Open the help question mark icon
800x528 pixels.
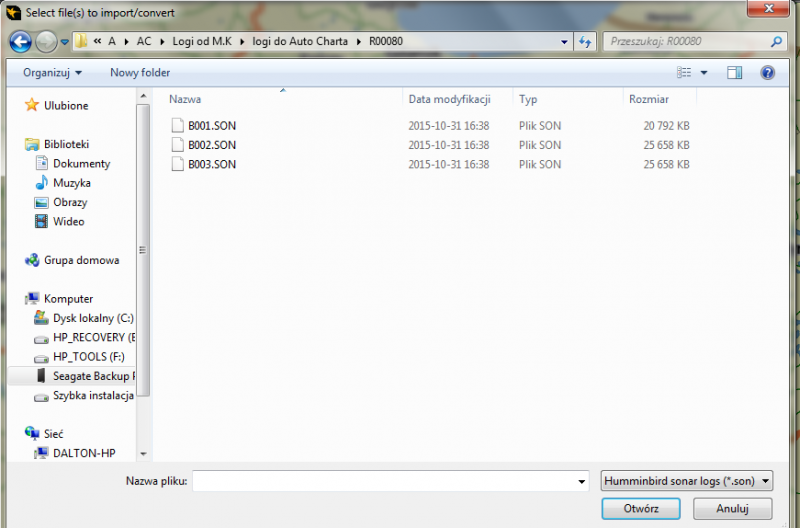[767, 72]
